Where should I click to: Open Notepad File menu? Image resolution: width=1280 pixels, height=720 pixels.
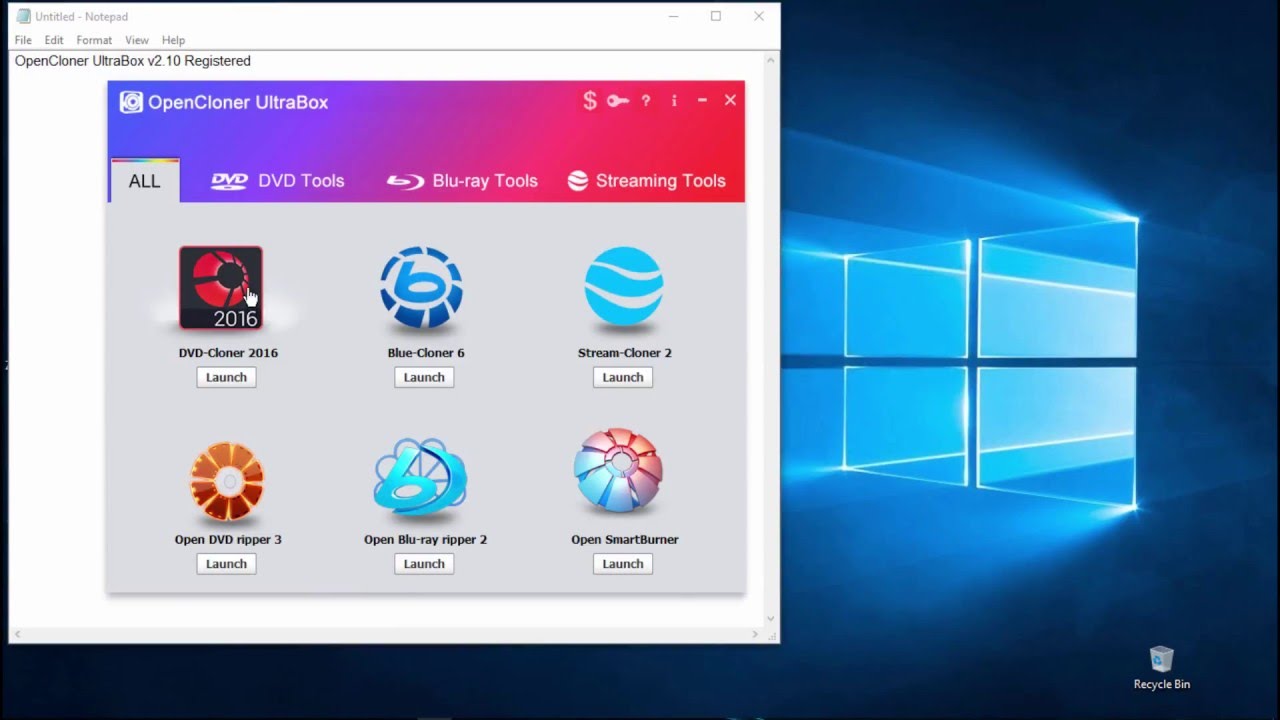pyautogui.click(x=23, y=40)
